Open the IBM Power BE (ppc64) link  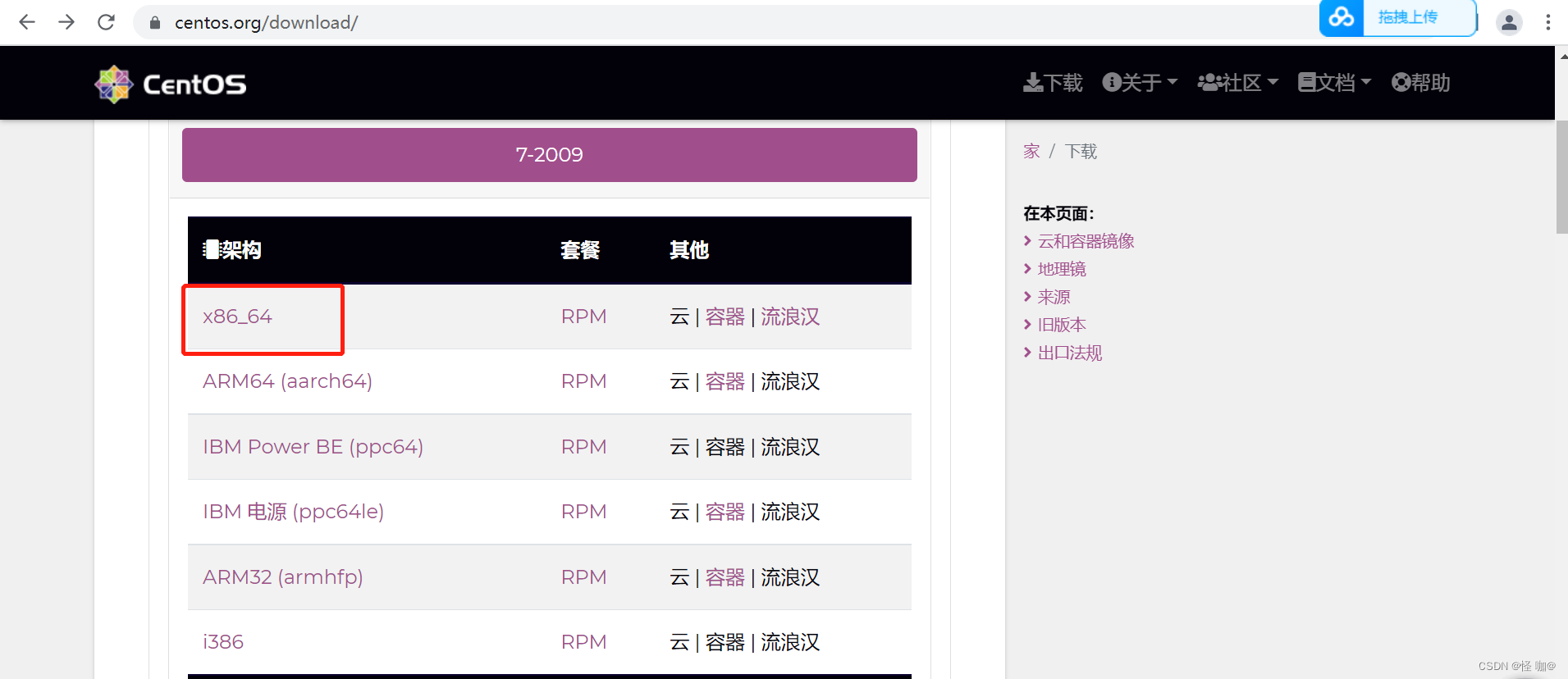tap(313, 447)
